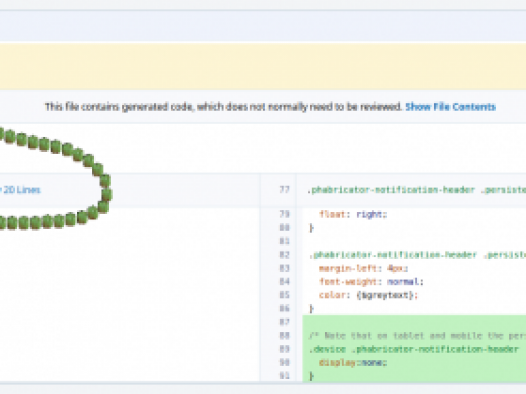Click line number 79 beside float: right
This screenshot has width=526, height=394.
point(284,214)
